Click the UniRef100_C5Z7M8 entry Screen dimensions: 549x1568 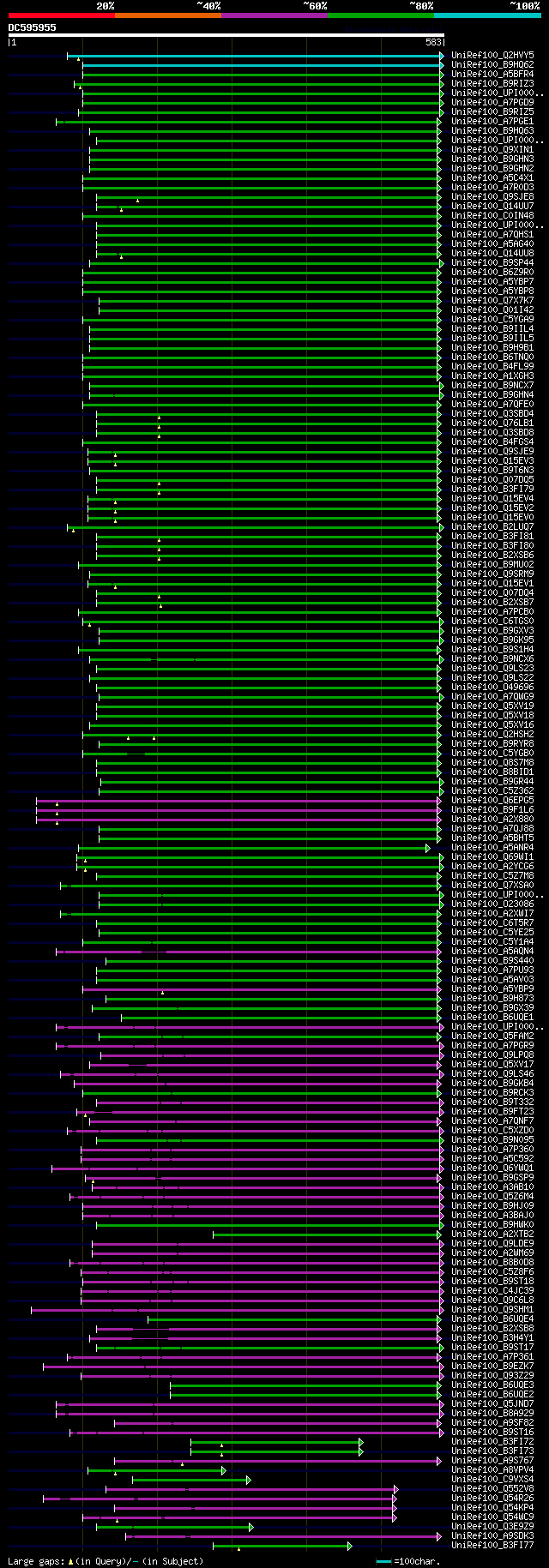[x=492, y=876]
